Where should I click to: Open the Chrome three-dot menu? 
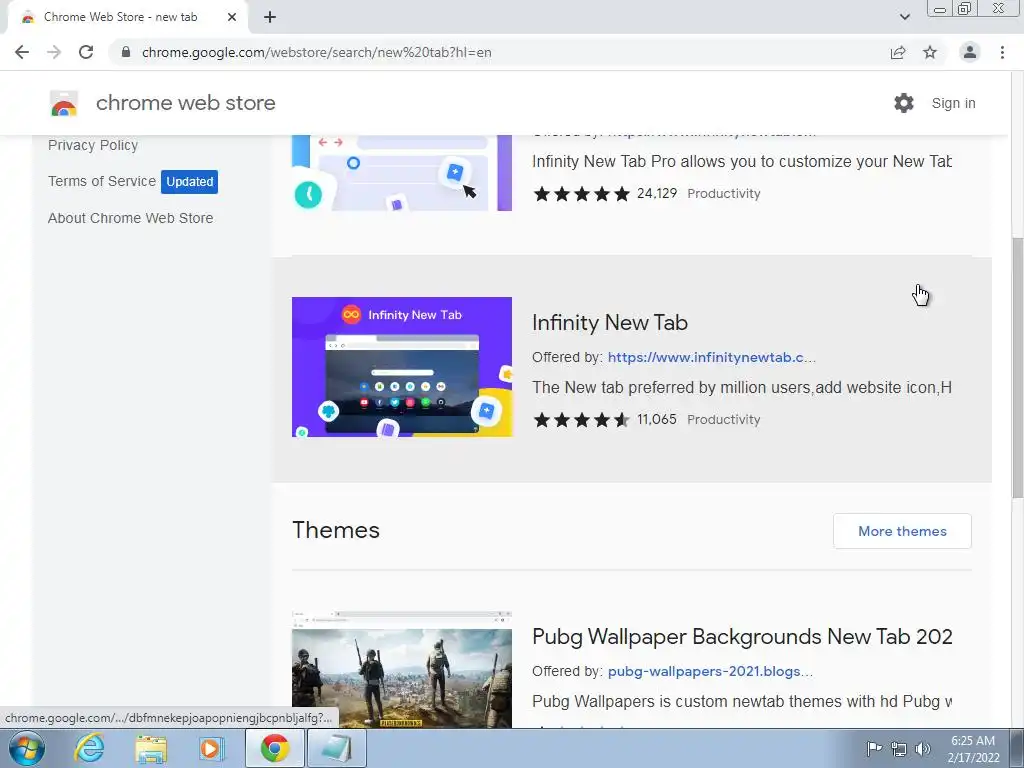coord(1002,52)
